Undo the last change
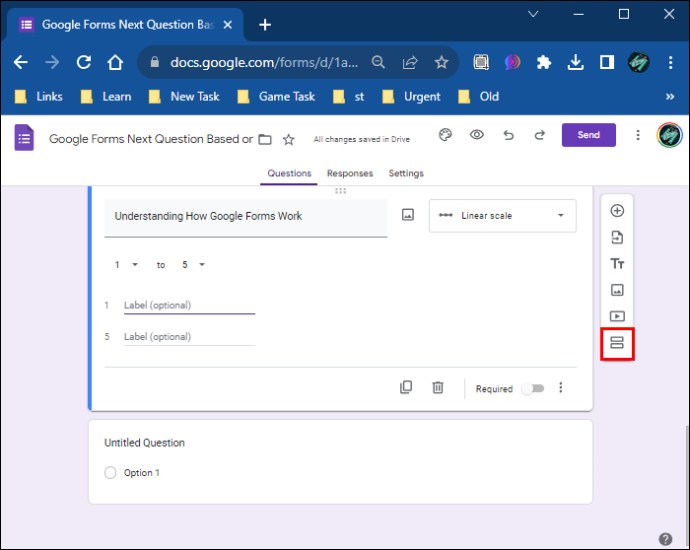 (x=508, y=135)
